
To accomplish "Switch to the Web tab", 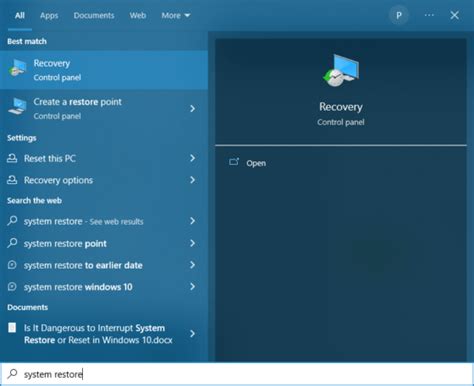I will [138, 15].
